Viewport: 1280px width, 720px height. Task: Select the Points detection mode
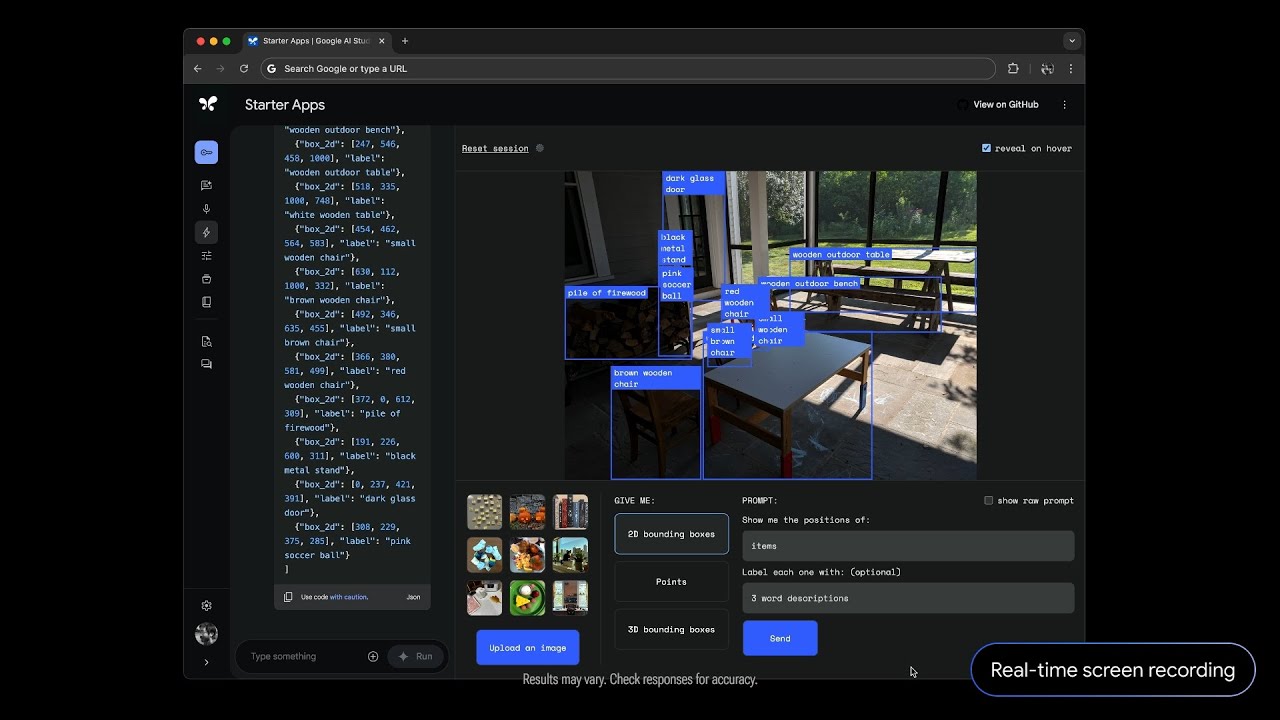tap(671, 581)
